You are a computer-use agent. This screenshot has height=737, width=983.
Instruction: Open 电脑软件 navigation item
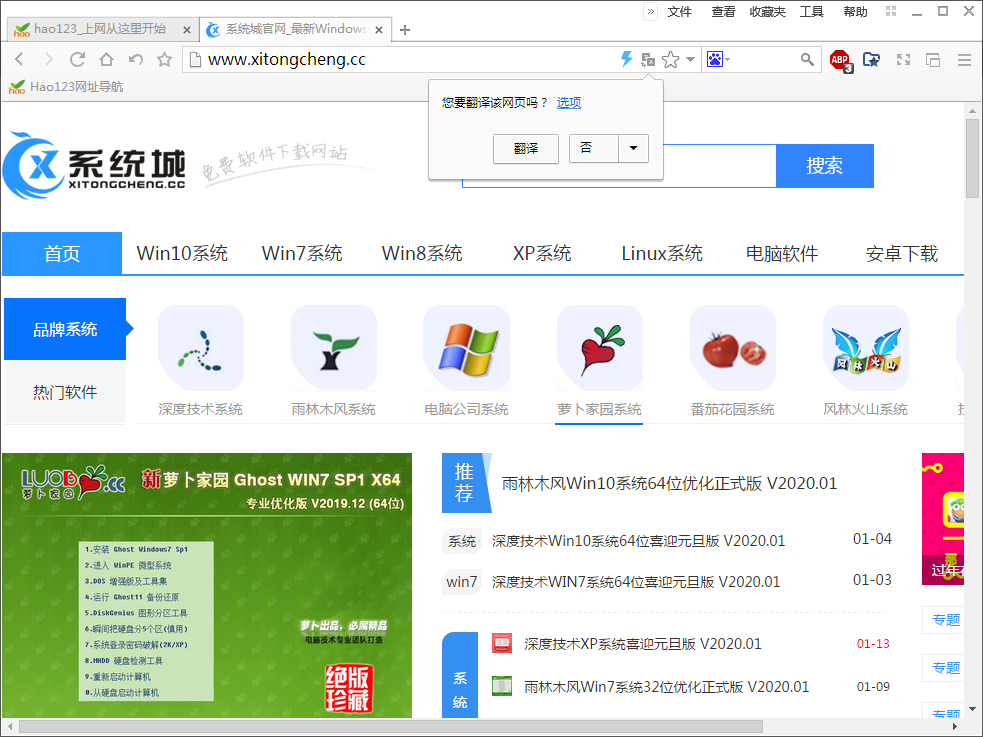[782, 253]
